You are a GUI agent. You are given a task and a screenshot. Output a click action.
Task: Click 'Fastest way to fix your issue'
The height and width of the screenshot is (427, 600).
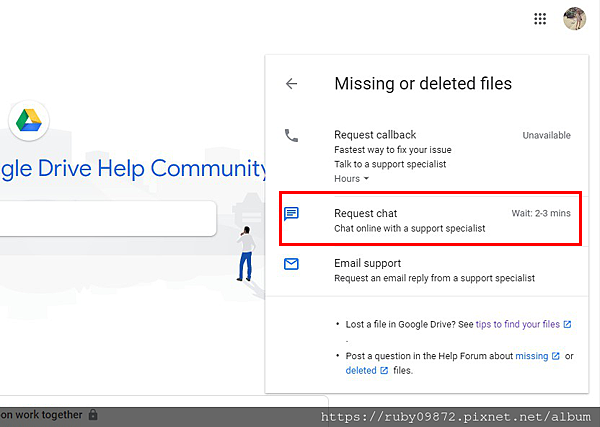point(393,150)
